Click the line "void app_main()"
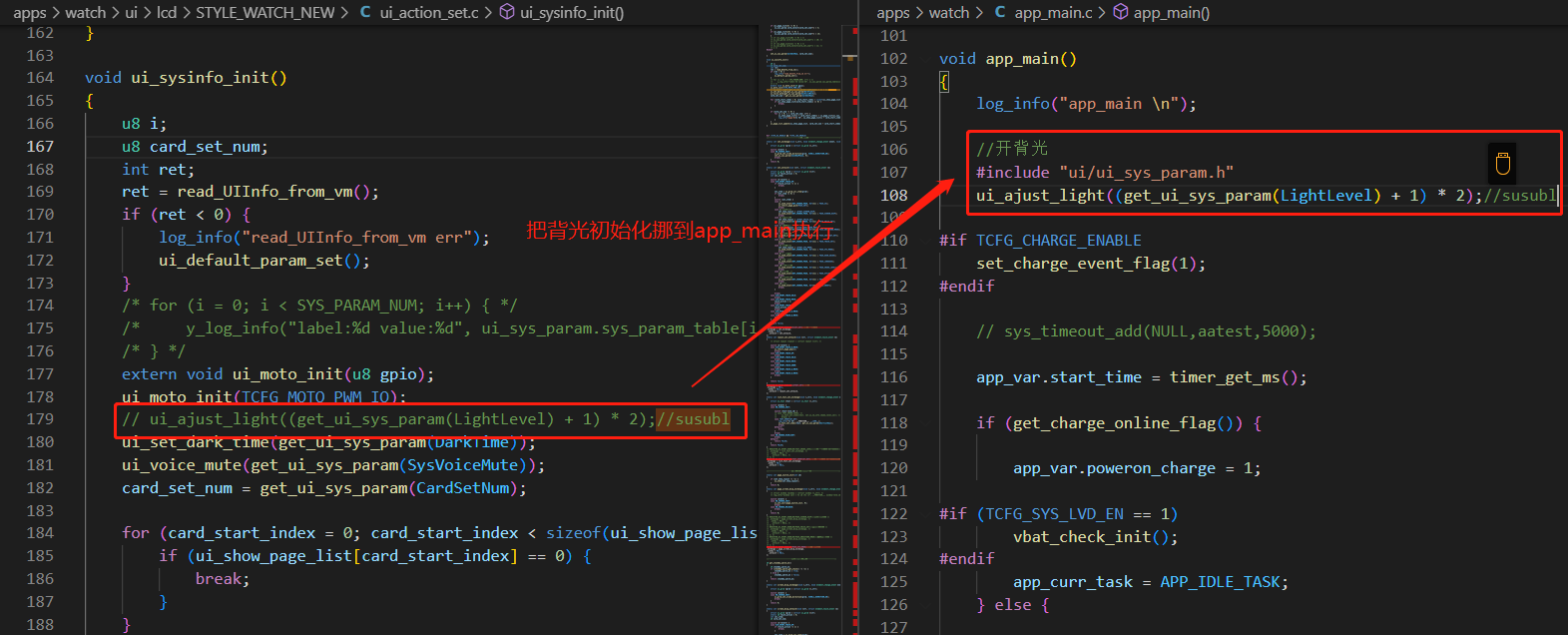The width and height of the screenshot is (1568, 635). tap(1008, 59)
